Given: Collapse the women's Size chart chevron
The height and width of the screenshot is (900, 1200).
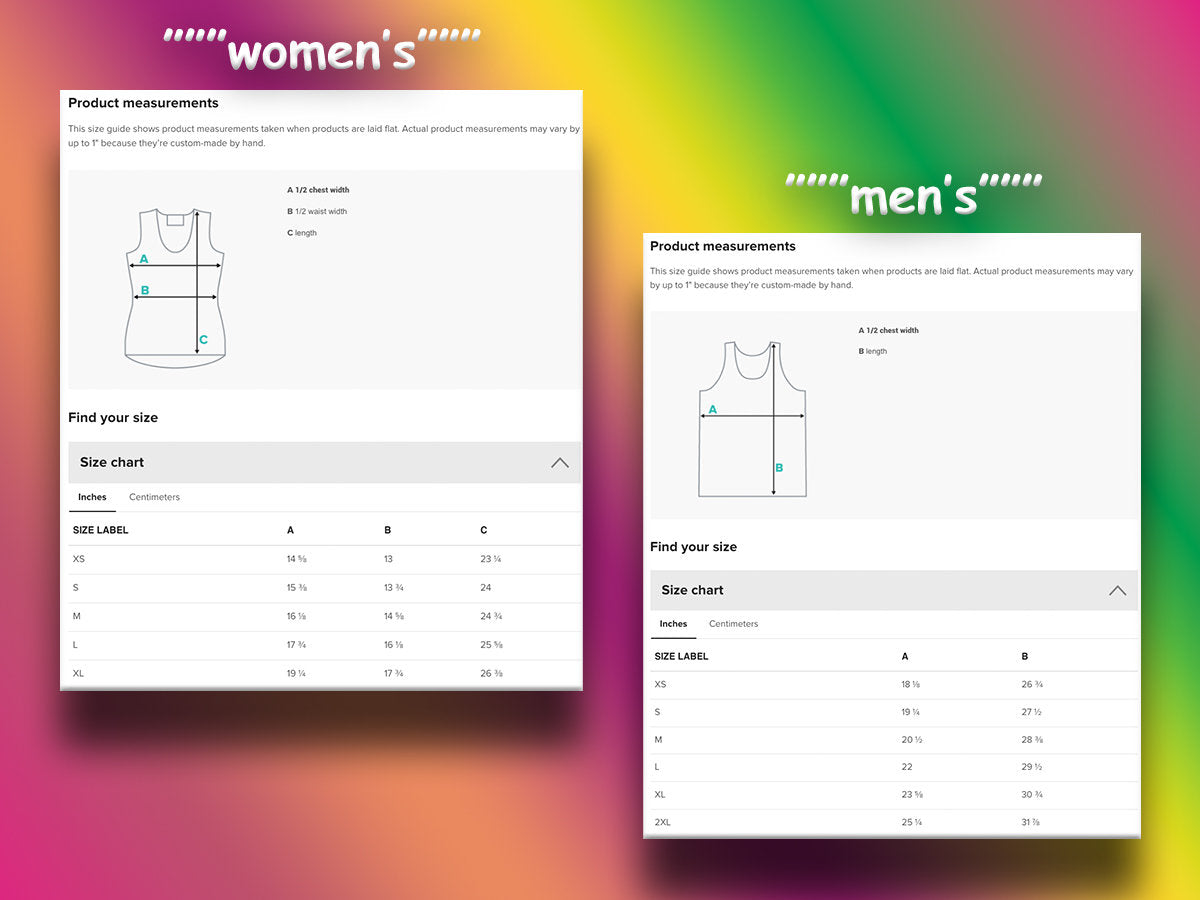Looking at the screenshot, I should 559,463.
